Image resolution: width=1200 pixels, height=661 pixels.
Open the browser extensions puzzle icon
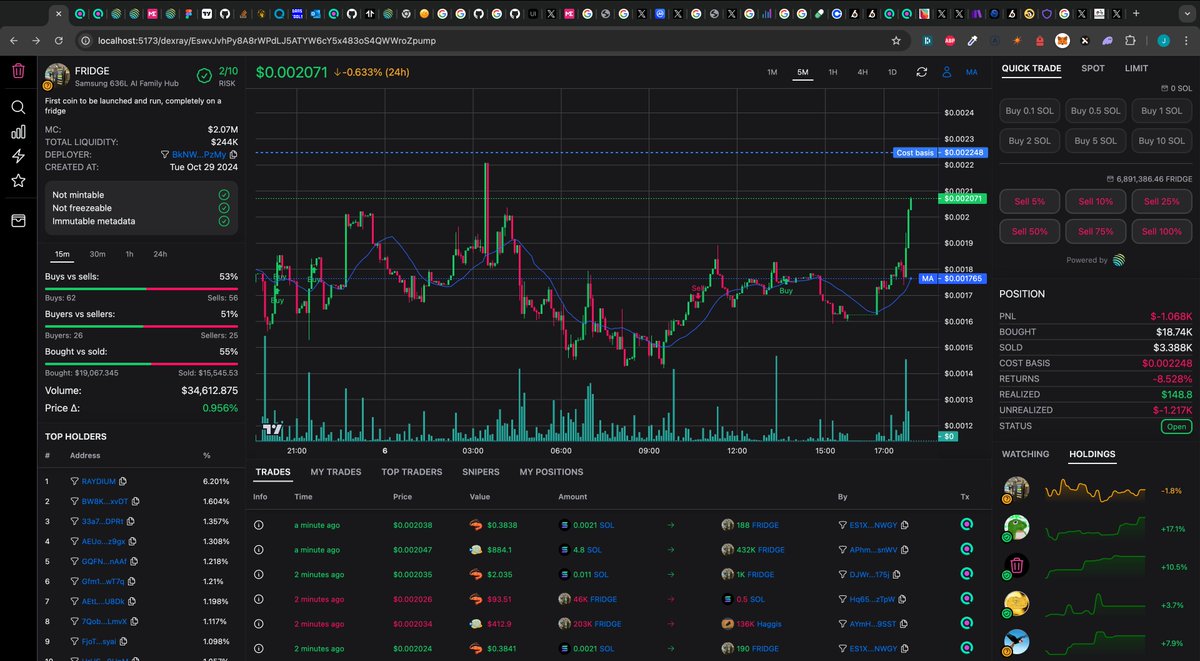(x=1131, y=40)
